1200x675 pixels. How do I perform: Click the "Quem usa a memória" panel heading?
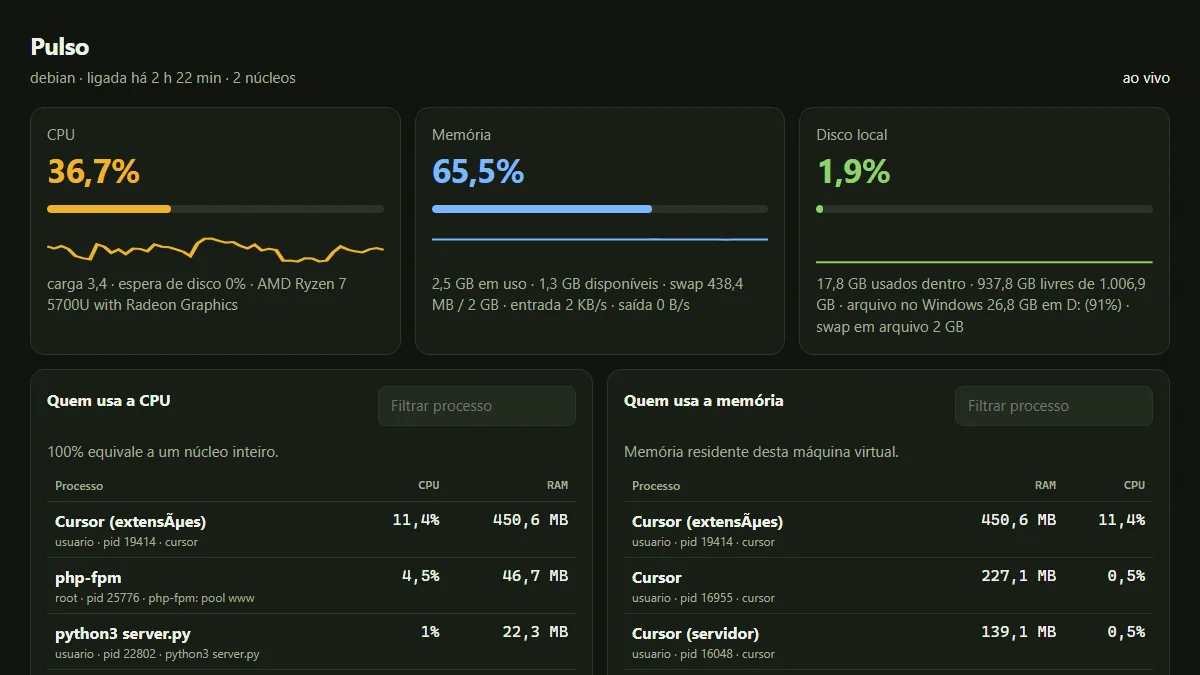[704, 401]
